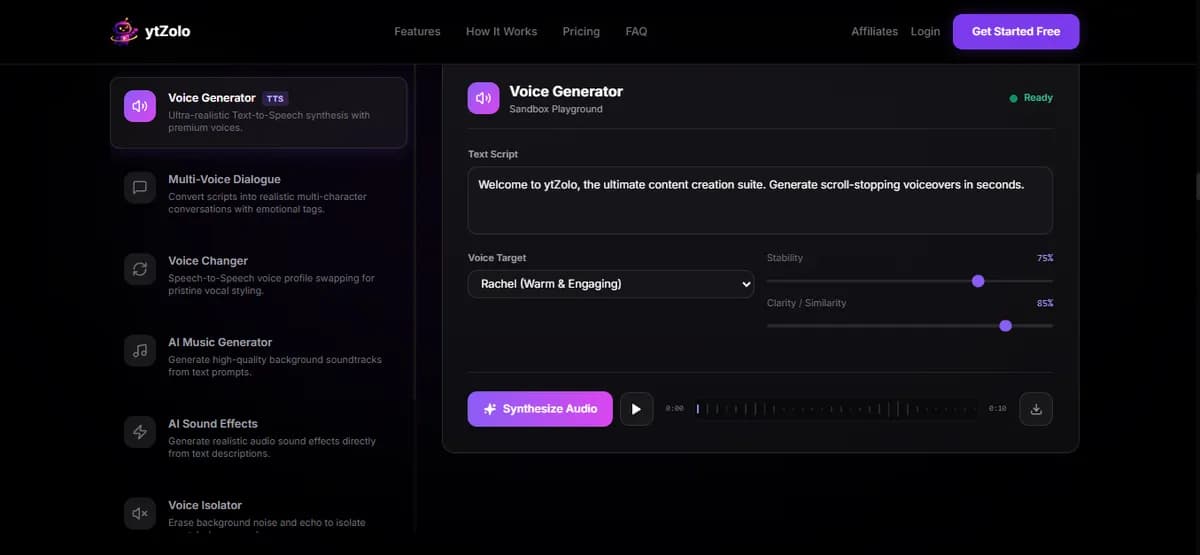Open the Voice Target dropdown showing Rachel

(611, 284)
